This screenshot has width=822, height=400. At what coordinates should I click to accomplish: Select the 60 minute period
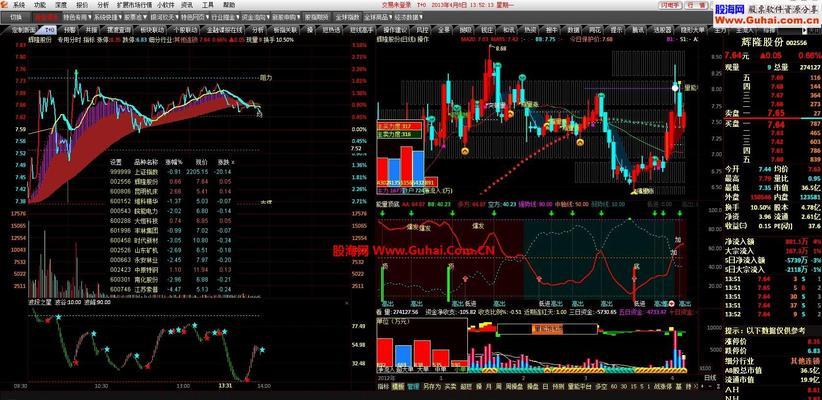[614, 386]
